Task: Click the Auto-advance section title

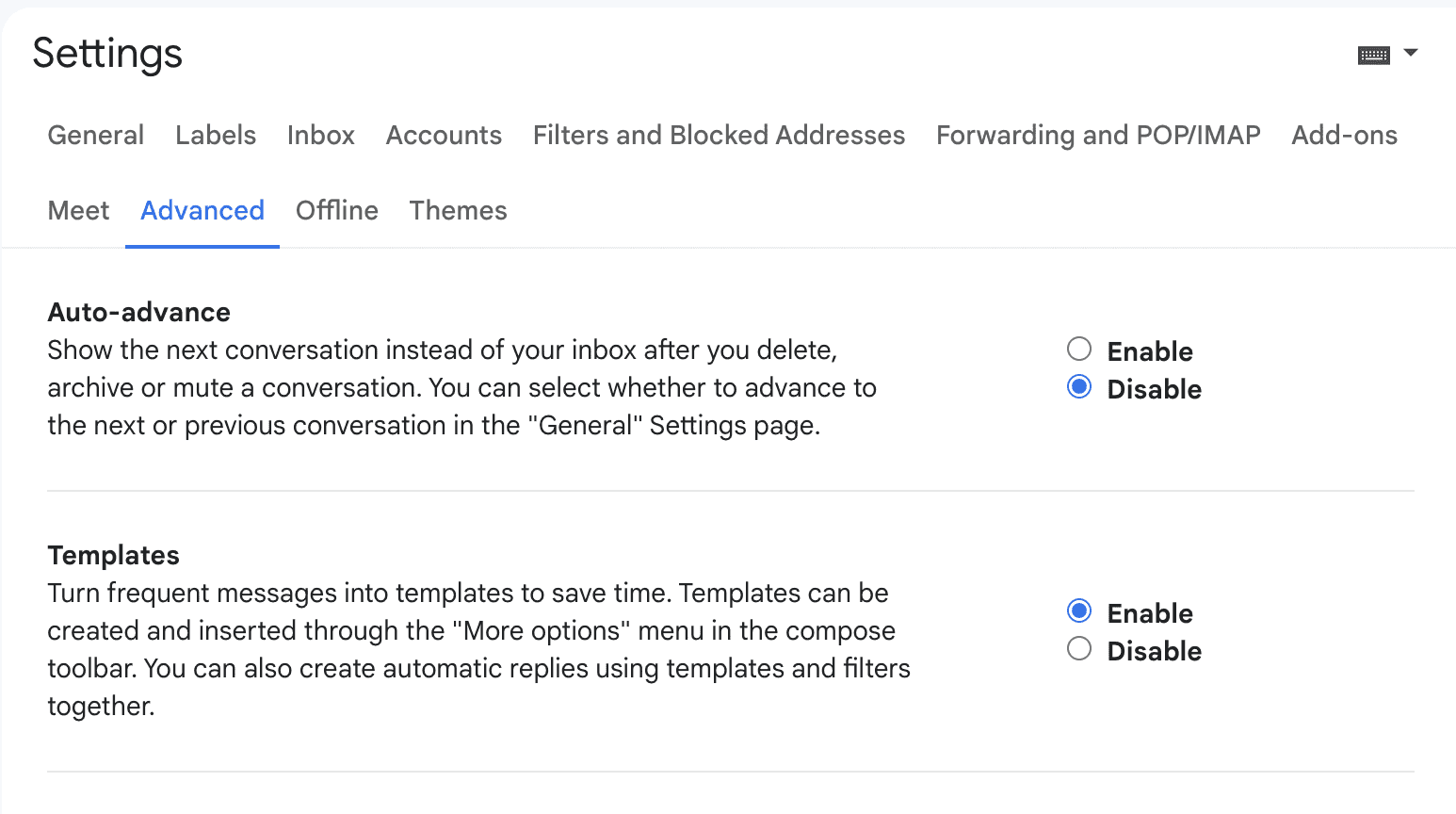Action: pos(139,312)
